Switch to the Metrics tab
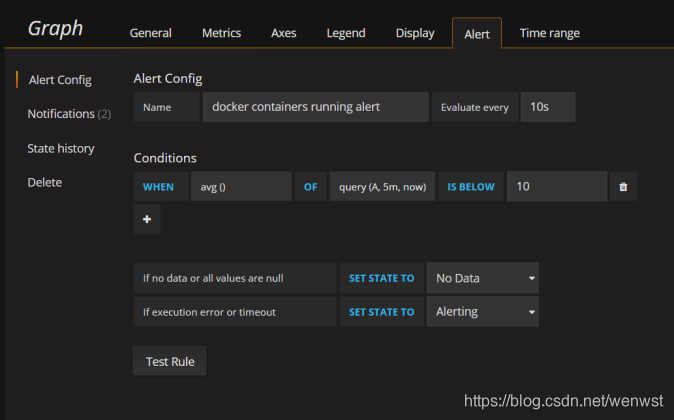The image size is (674, 420). click(221, 33)
